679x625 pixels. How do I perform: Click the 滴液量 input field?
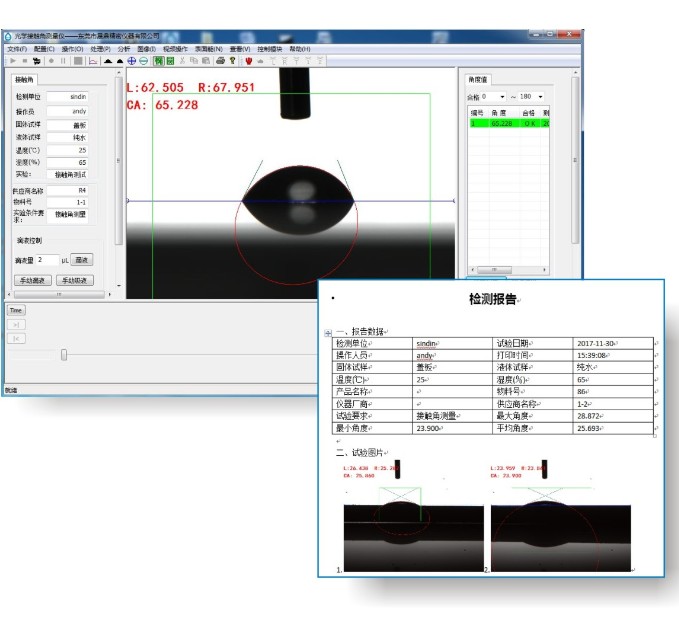(x=47, y=260)
